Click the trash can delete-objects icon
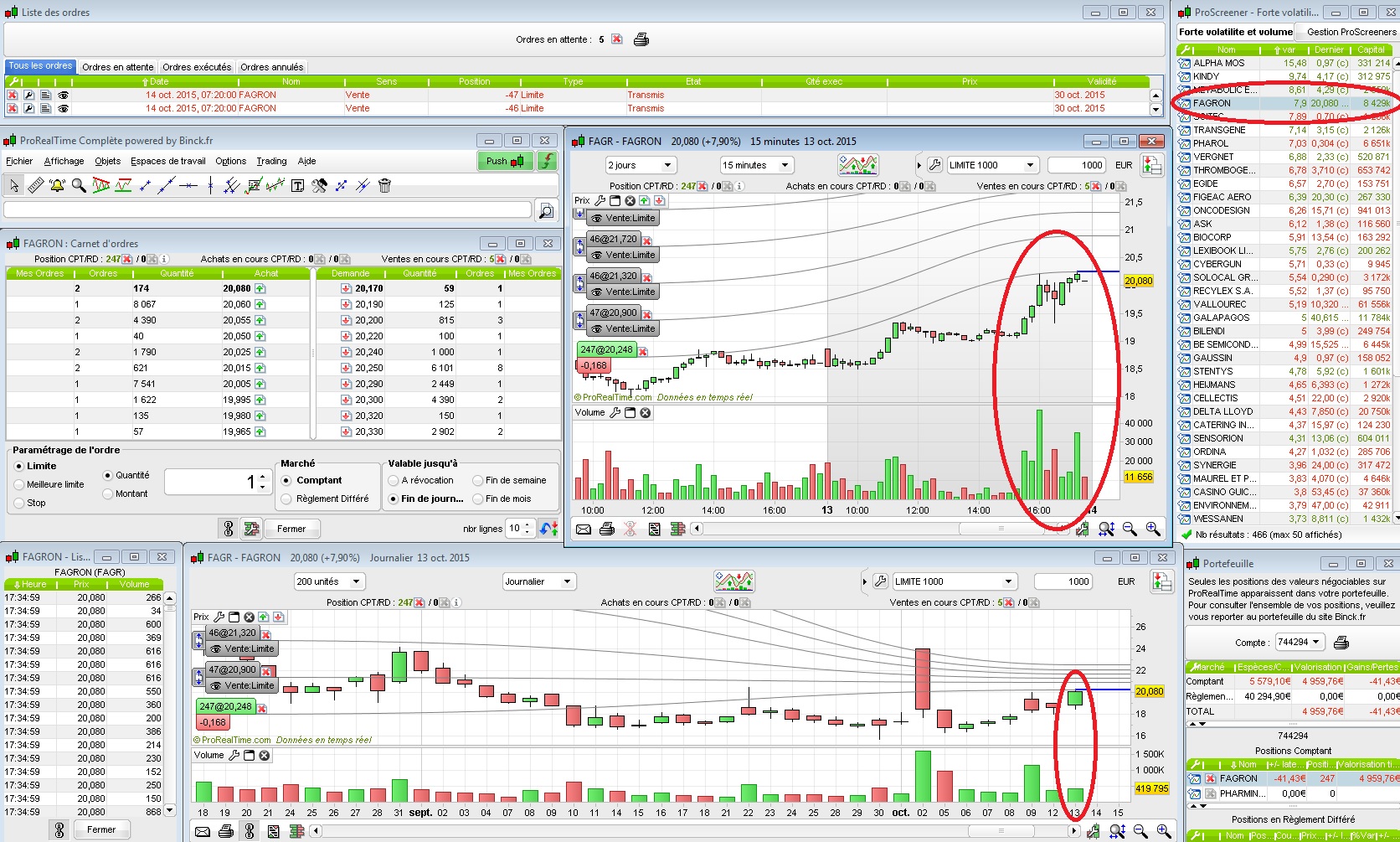 coord(384,186)
